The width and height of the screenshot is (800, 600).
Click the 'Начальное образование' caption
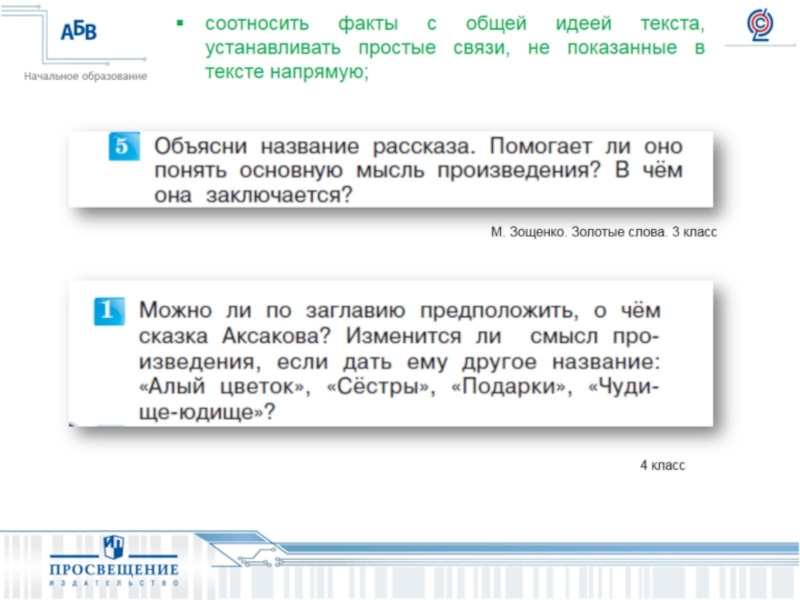pos(86,76)
